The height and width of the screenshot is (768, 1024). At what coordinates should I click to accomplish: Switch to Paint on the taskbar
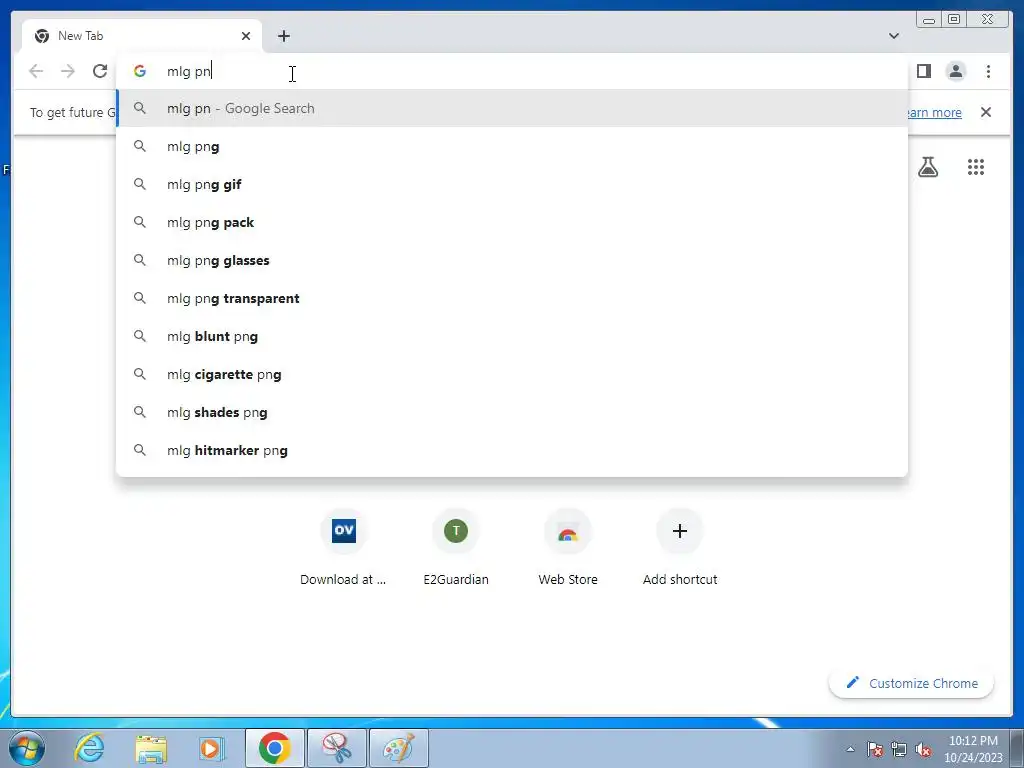pyautogui.click(x=399, y=748)
